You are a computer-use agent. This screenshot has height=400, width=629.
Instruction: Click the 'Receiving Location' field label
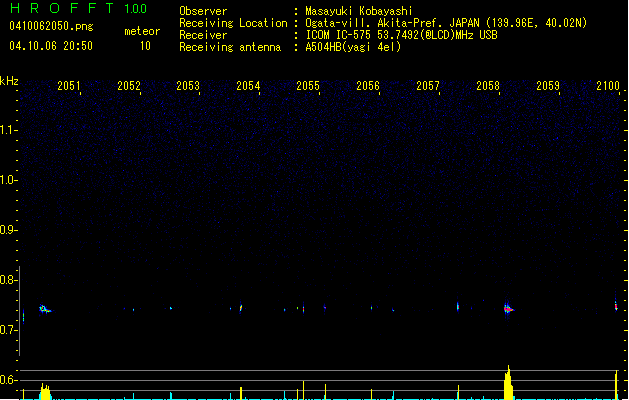[x=233, y=23]
